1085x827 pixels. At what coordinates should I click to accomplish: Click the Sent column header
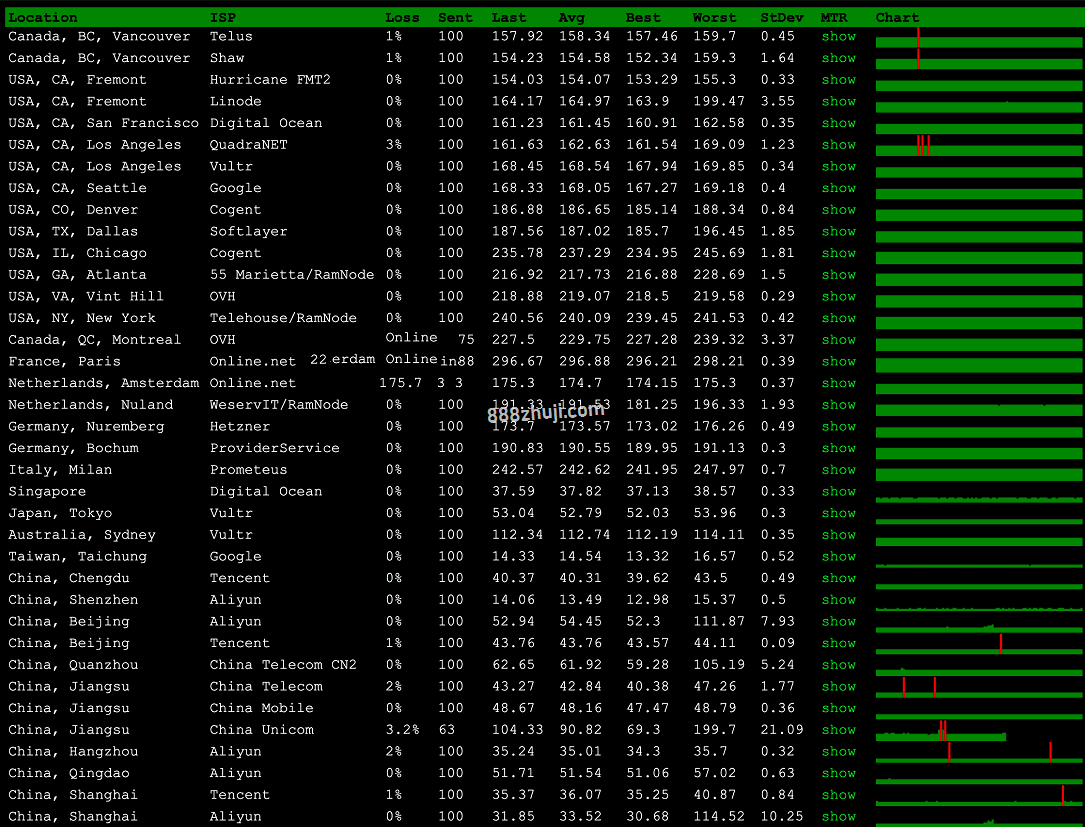455,17
